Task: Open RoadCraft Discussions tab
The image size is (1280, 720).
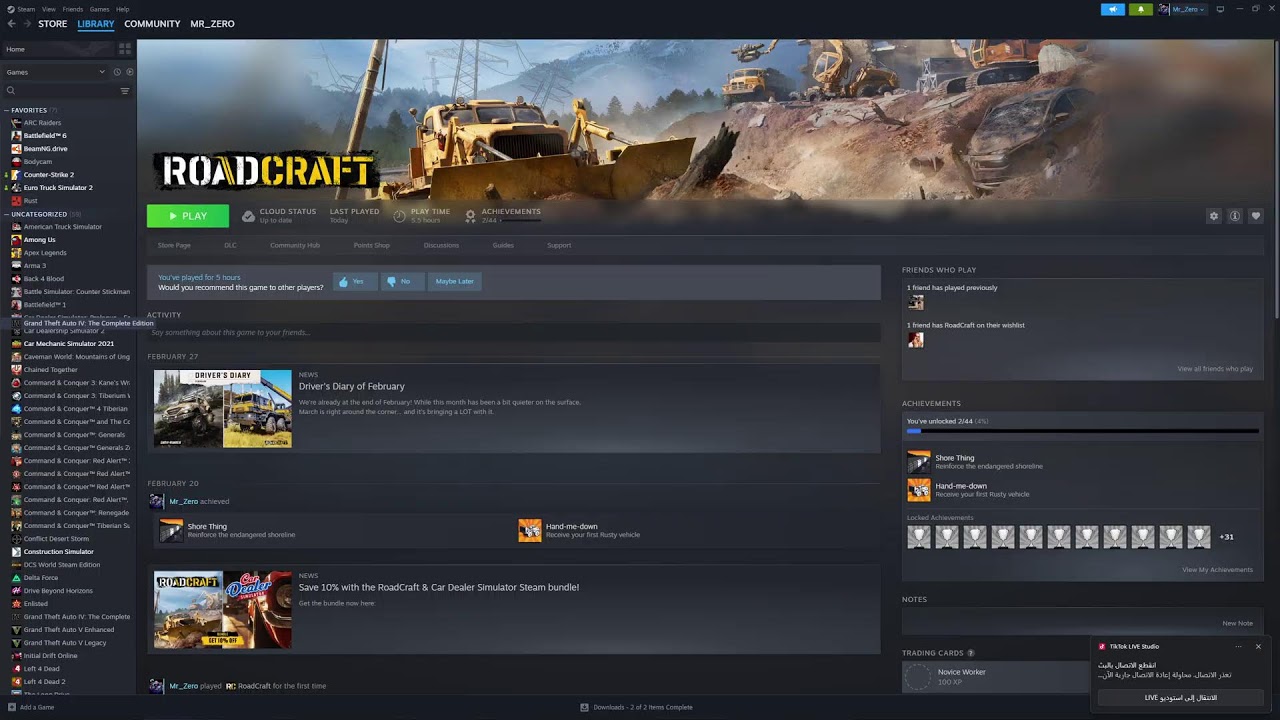Action: click(x=441, y=245)
